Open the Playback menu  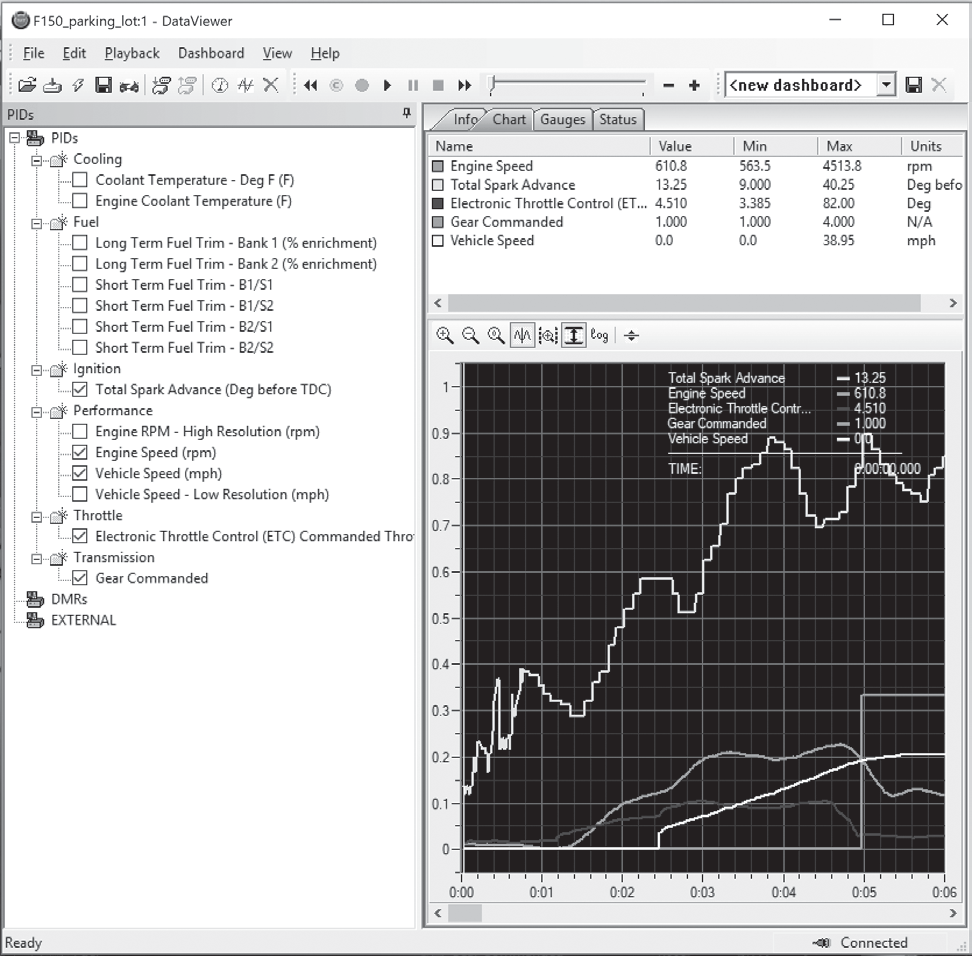tap(132, 53)
